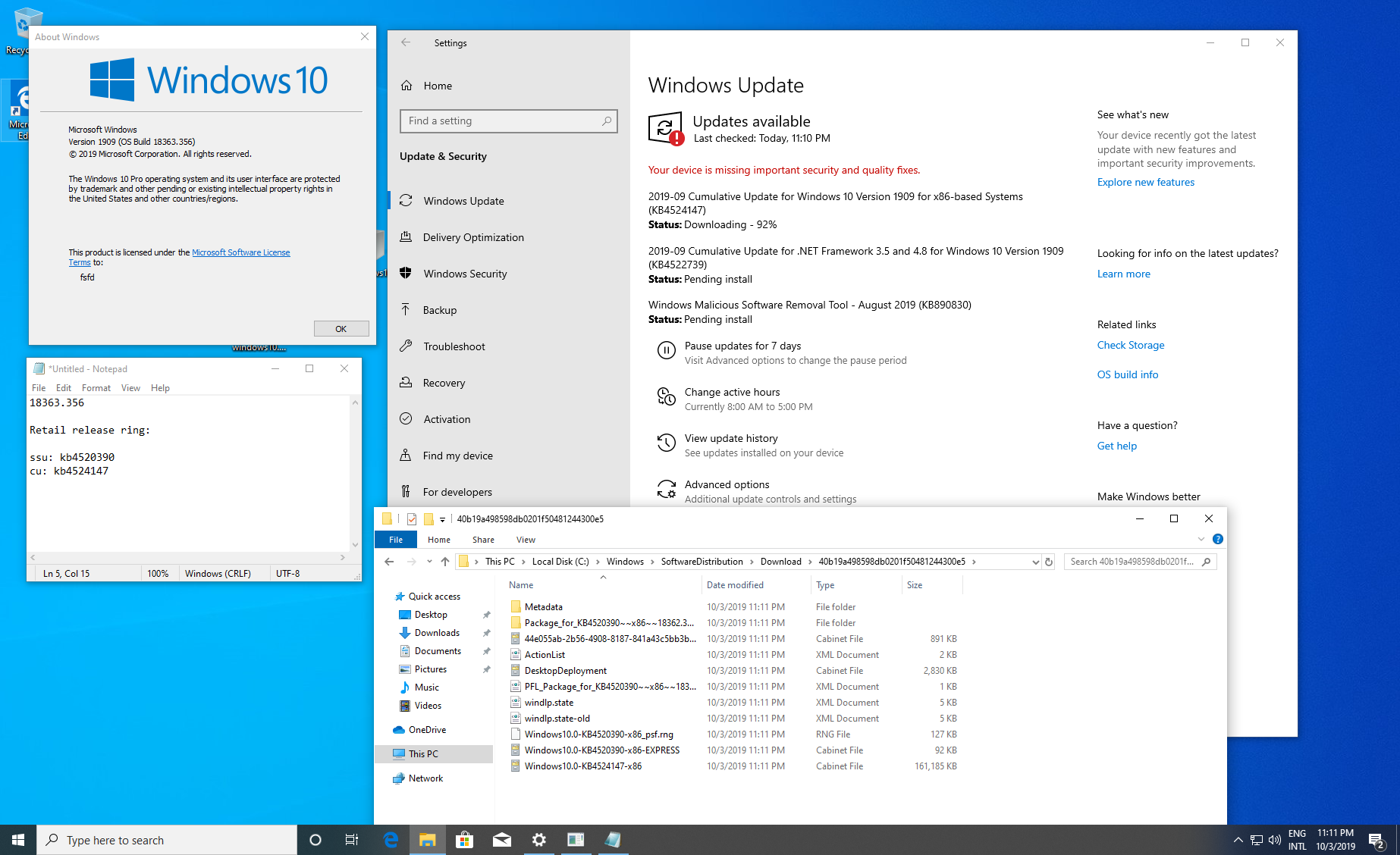Select Network in Explorer navigation pane
Image resolution: width=1400 pixels, height=855 pixels.
(425, 778)
